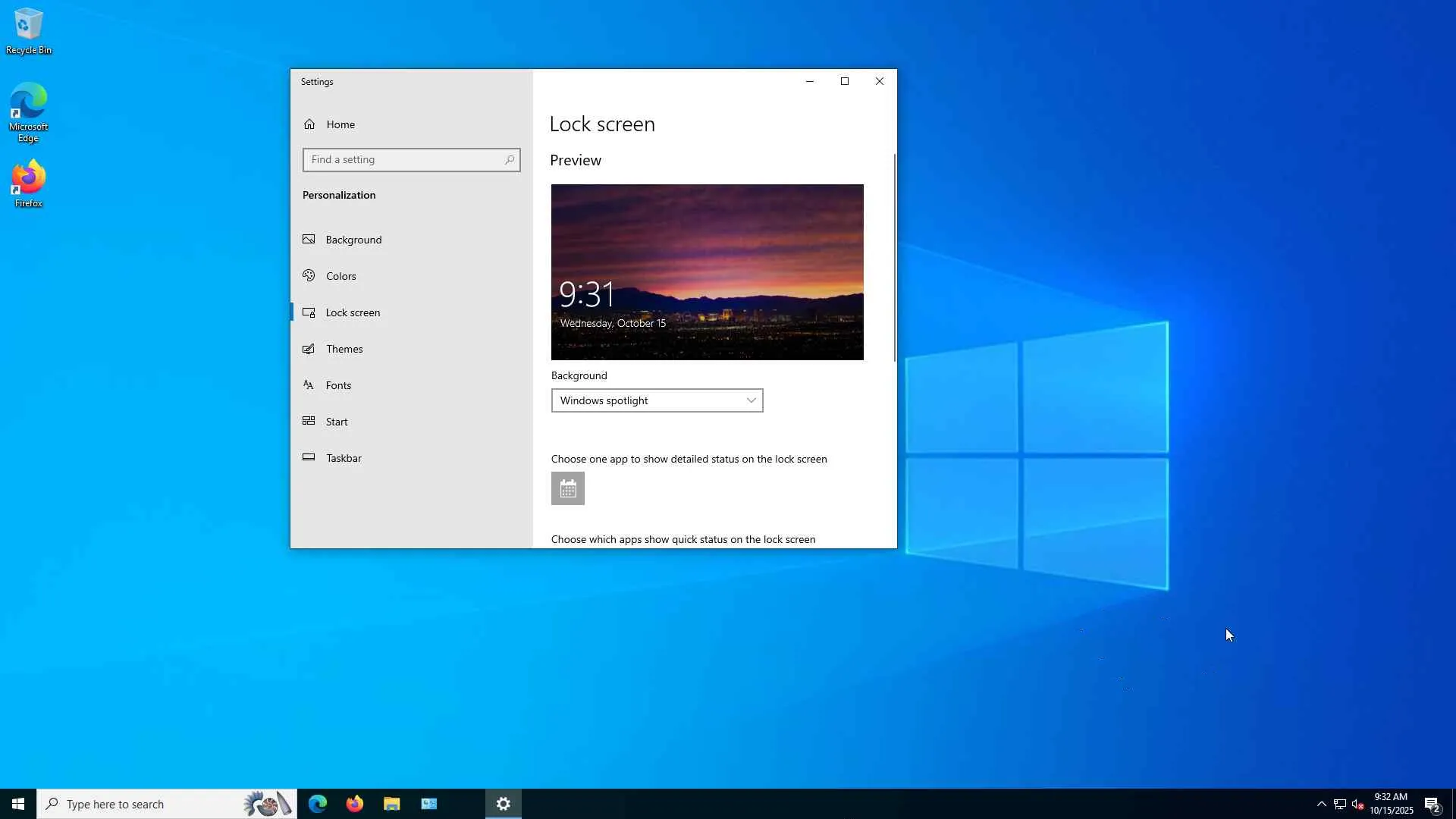Click the Lock screen sidebar icon

click(x=309, y=312)
